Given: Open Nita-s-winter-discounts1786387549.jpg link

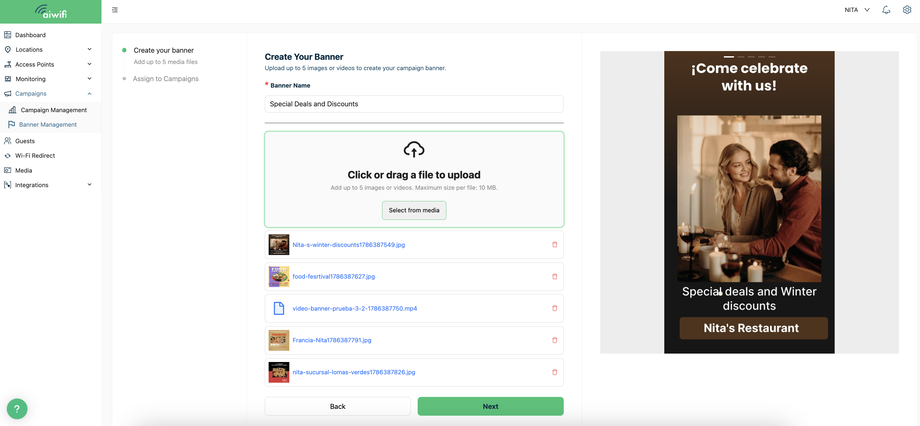Looking at the screenshot, I should 349,245.
